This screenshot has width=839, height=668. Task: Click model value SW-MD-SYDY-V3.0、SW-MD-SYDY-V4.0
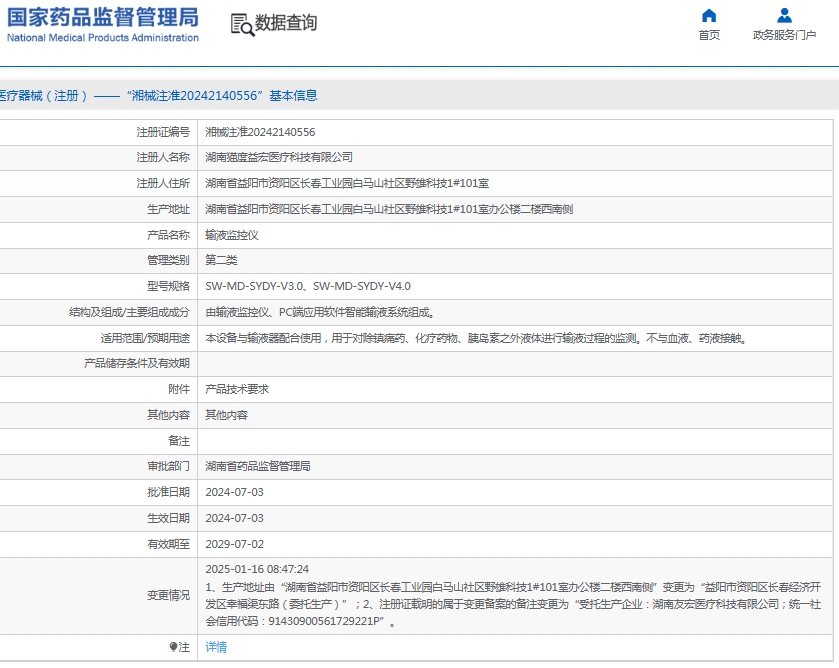click(308, 286)
